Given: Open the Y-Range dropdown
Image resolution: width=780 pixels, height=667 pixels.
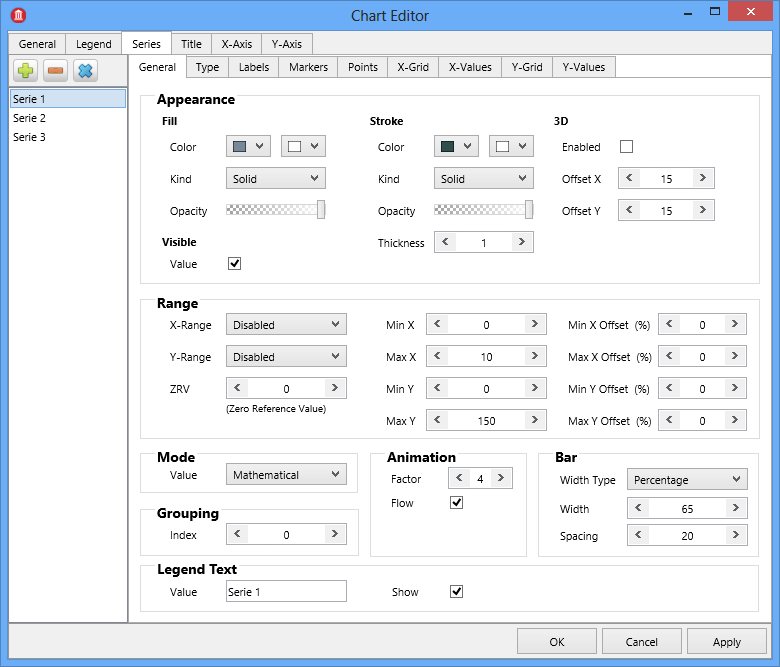Looking at the screenshot, I should click(286, 357).
